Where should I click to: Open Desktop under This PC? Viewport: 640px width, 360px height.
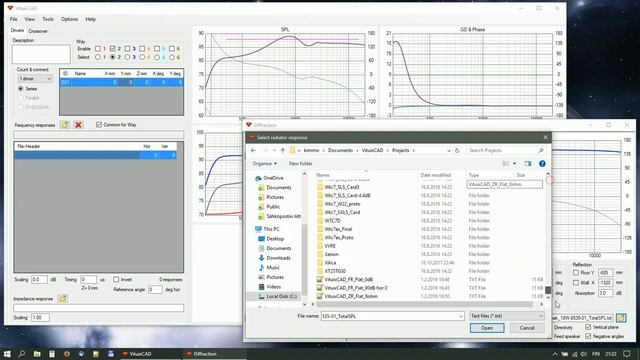pos(271,239)
